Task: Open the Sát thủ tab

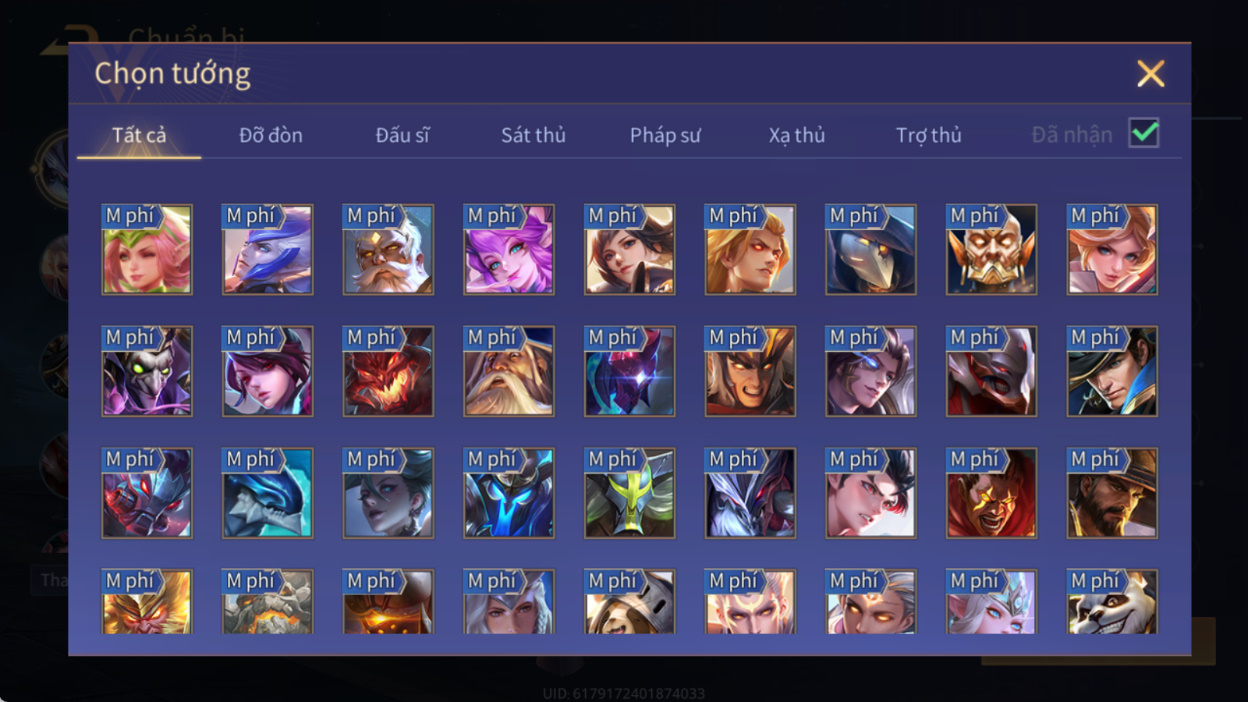Action: tap(533, 135)
